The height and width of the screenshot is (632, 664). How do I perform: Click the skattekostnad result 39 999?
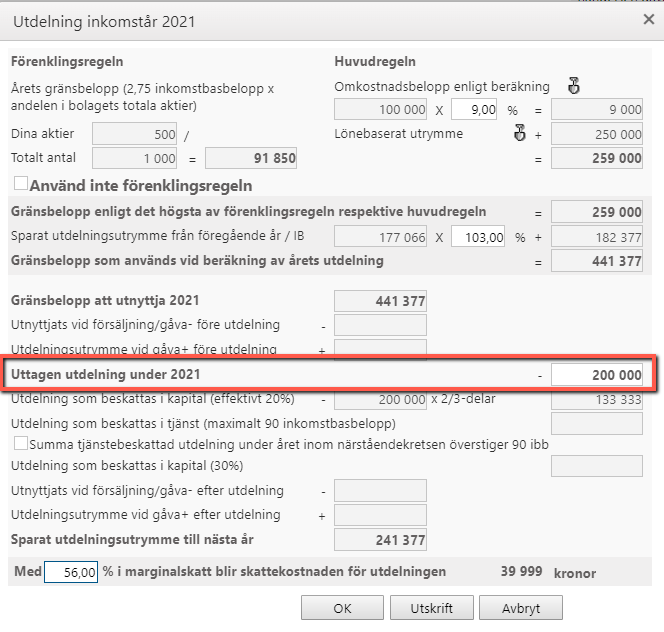pos(522,571)
